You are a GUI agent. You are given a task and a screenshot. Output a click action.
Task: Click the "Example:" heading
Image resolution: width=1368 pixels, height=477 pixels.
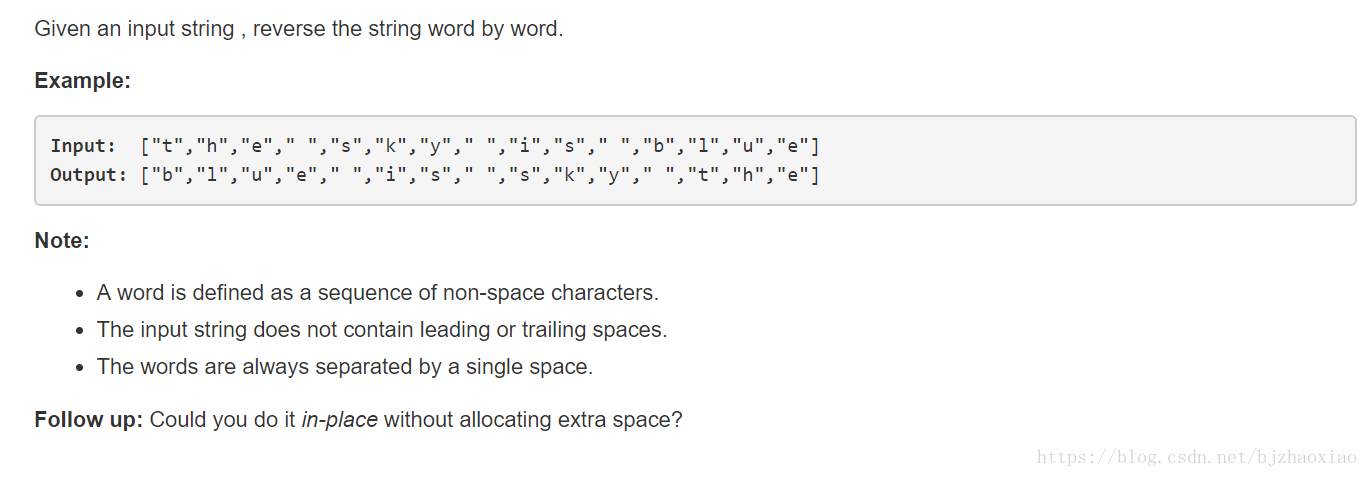point(83,81)
